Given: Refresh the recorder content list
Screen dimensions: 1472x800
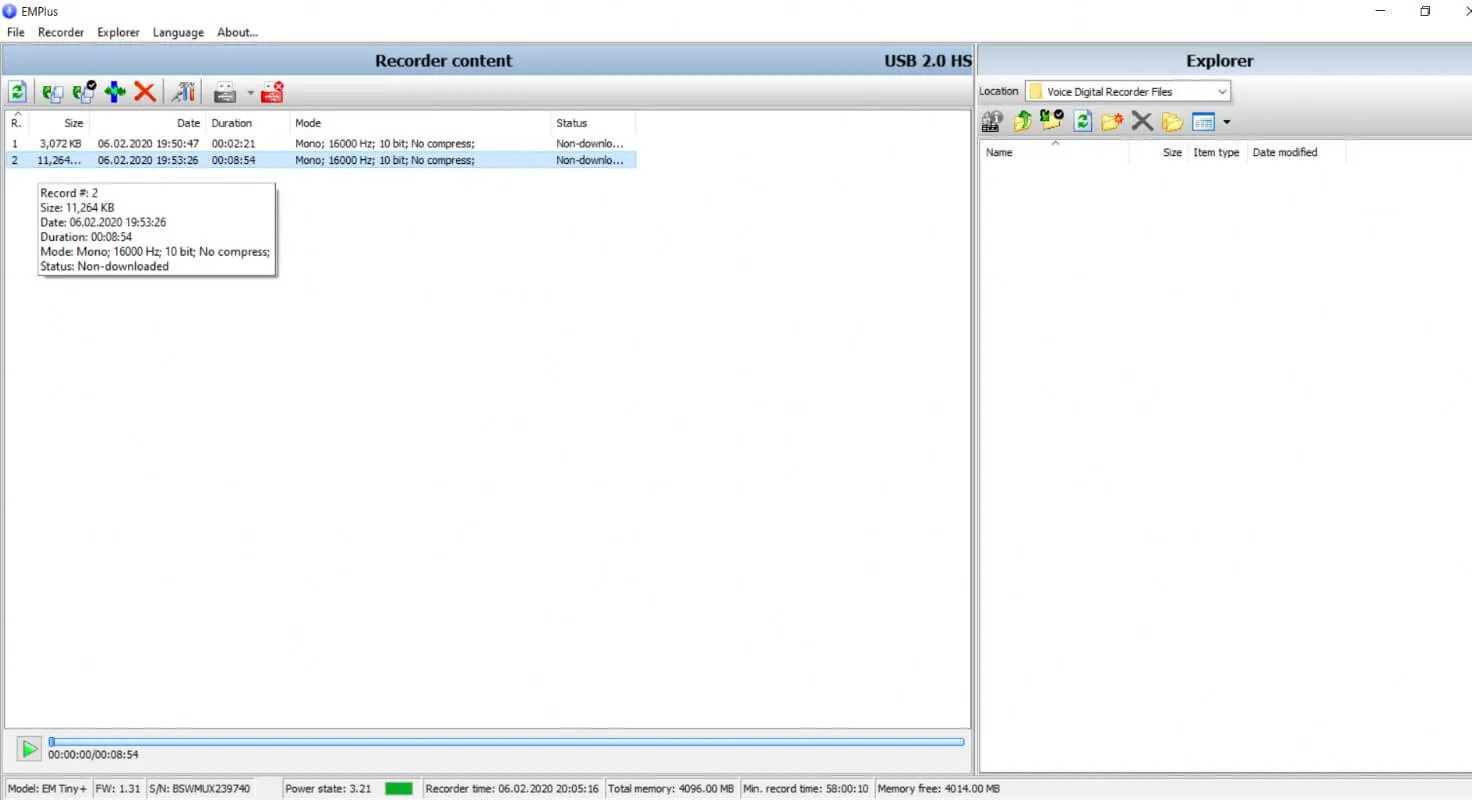Looking at the screenshot, I should click(17, 92).
